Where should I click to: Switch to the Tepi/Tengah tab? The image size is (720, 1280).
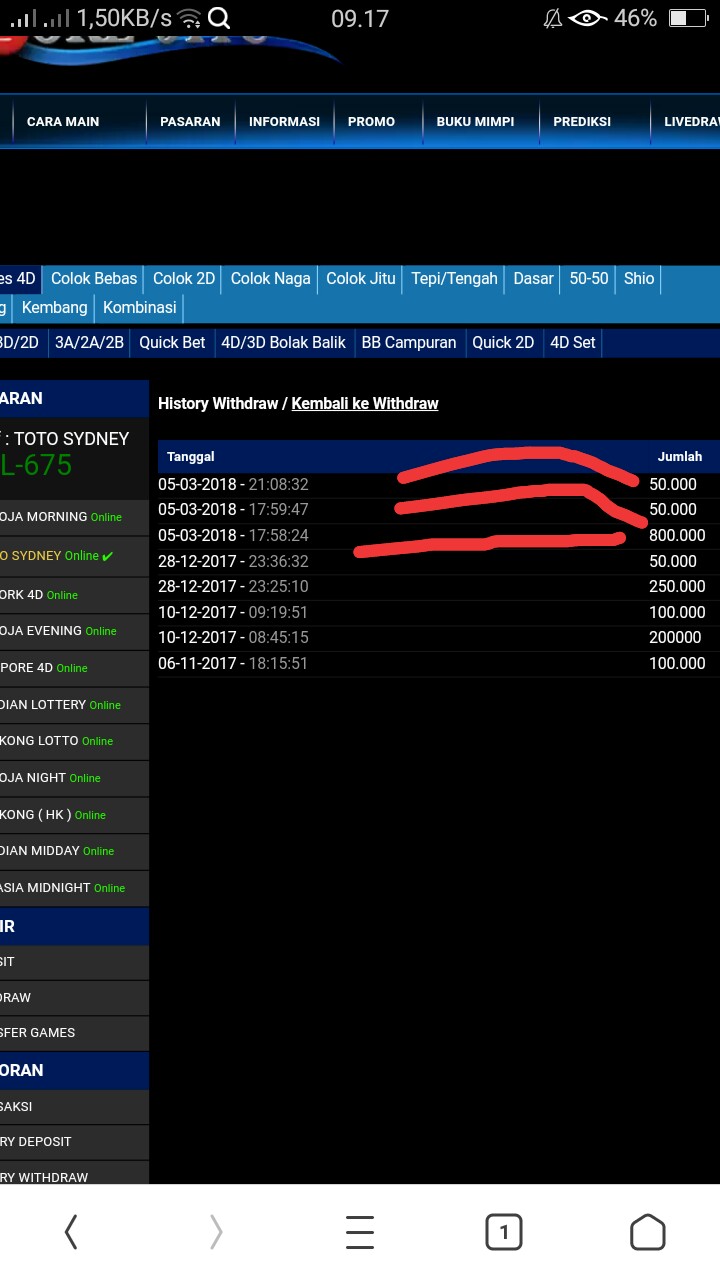[454, 279]
